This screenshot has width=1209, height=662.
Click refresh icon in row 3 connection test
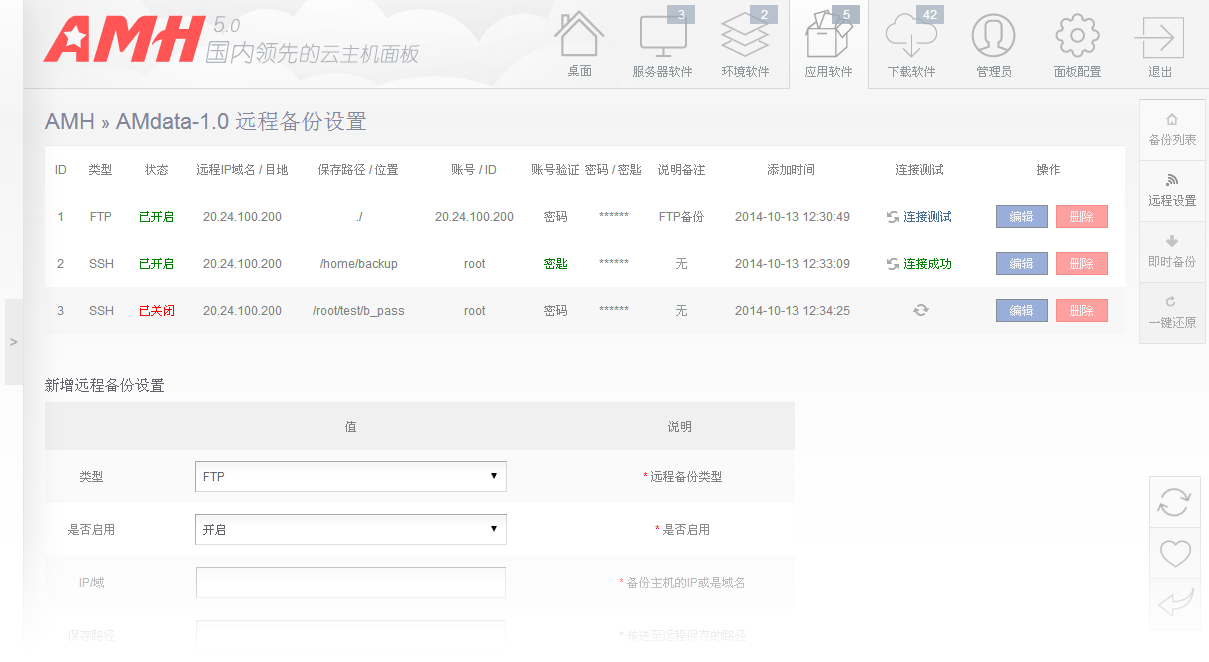[920, 311]
